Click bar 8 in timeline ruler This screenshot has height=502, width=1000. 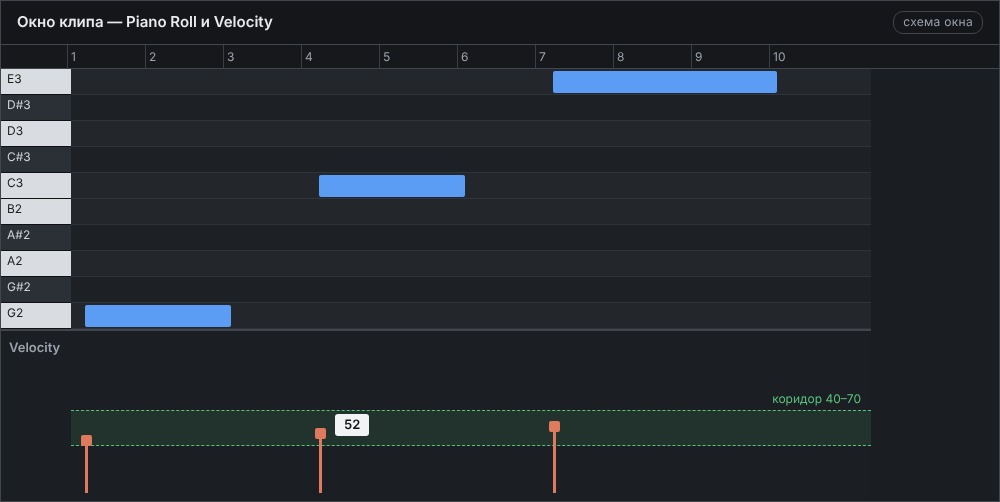point(652,57)
